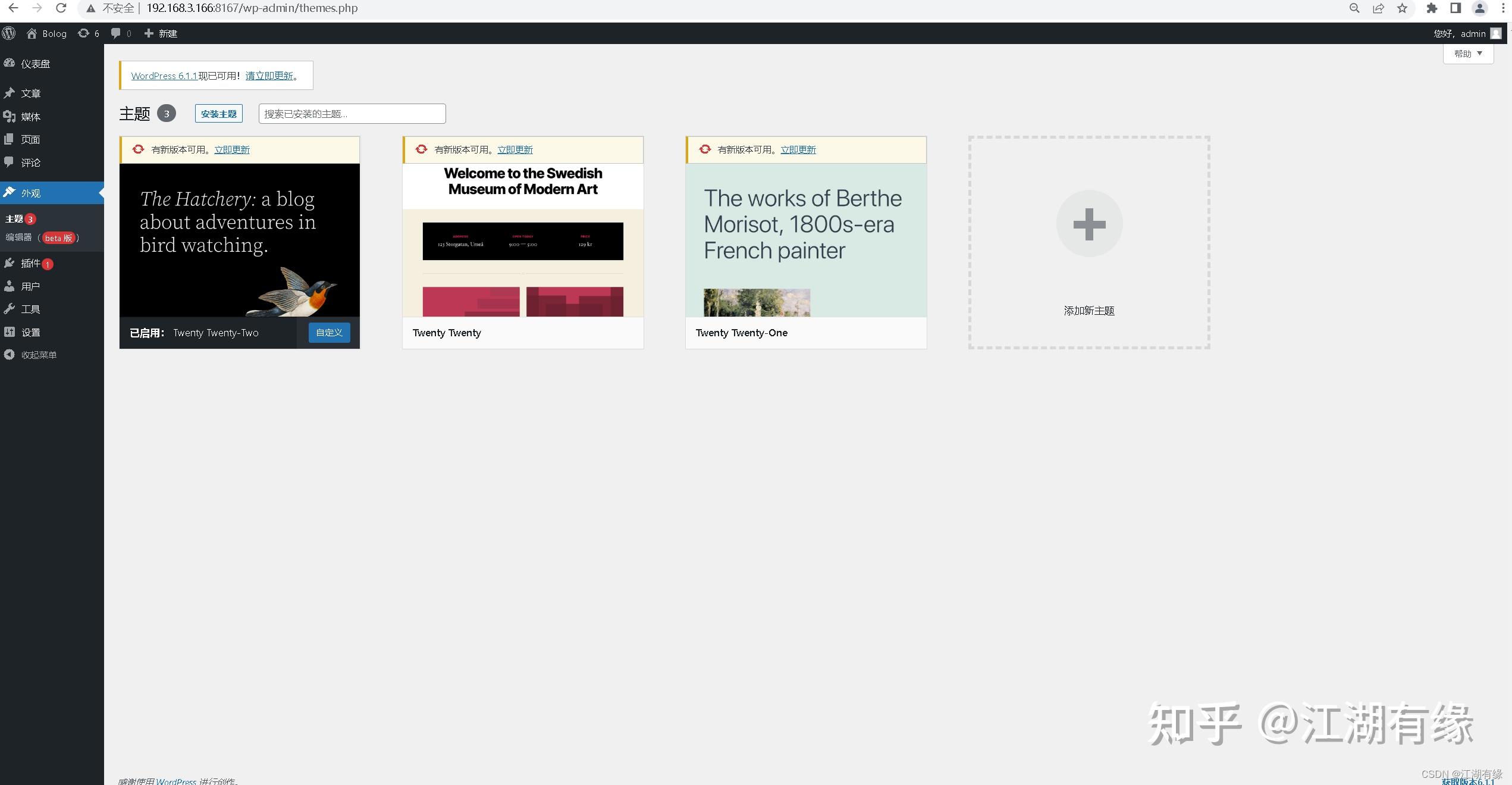Expand the 帮助 help dropdown
This screenshot has width=1512, height=785.
pos(1468,54)
